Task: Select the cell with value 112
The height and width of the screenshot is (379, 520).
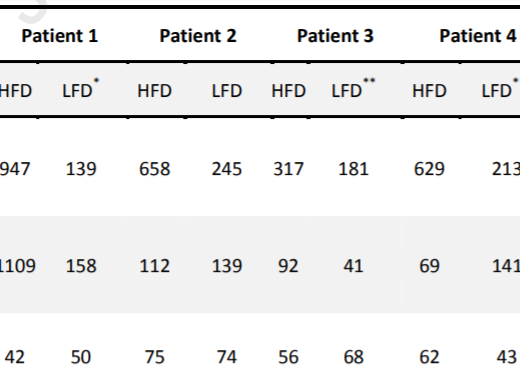Action: point(155,266)
